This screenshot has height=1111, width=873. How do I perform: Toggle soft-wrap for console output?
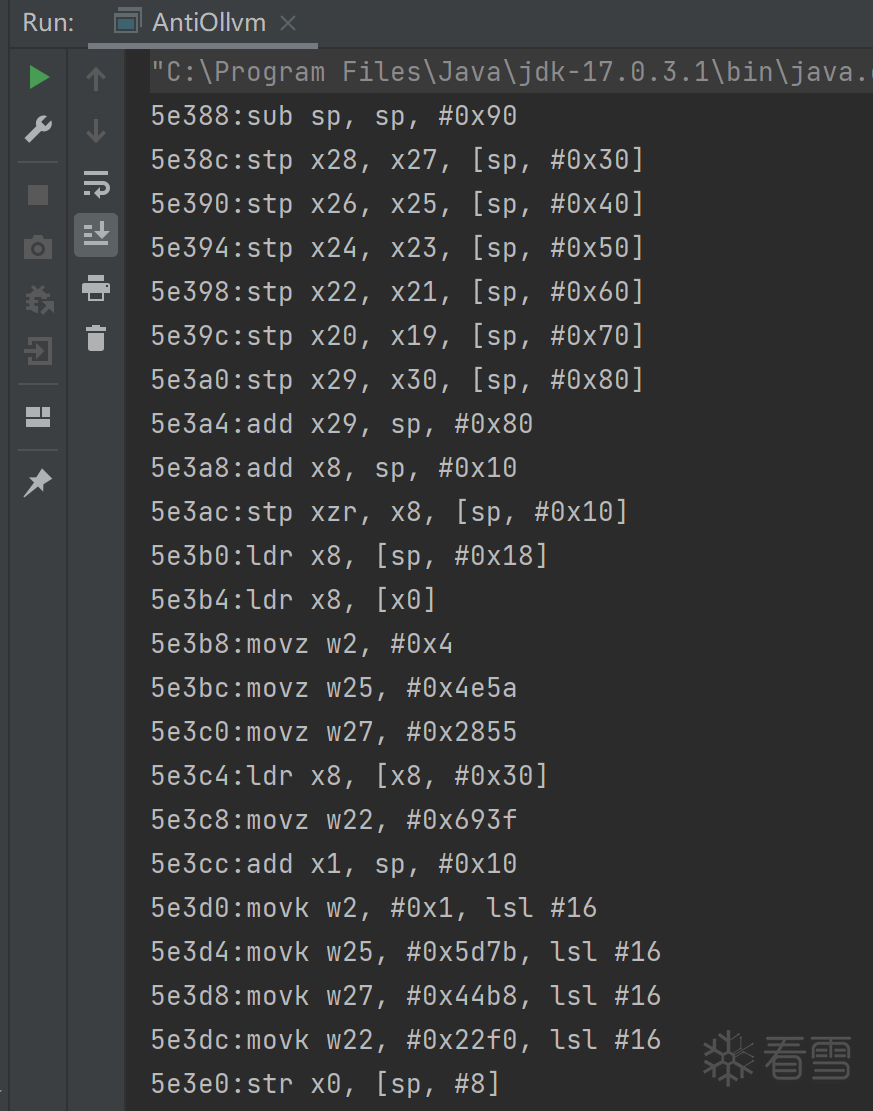coord(96,183)
